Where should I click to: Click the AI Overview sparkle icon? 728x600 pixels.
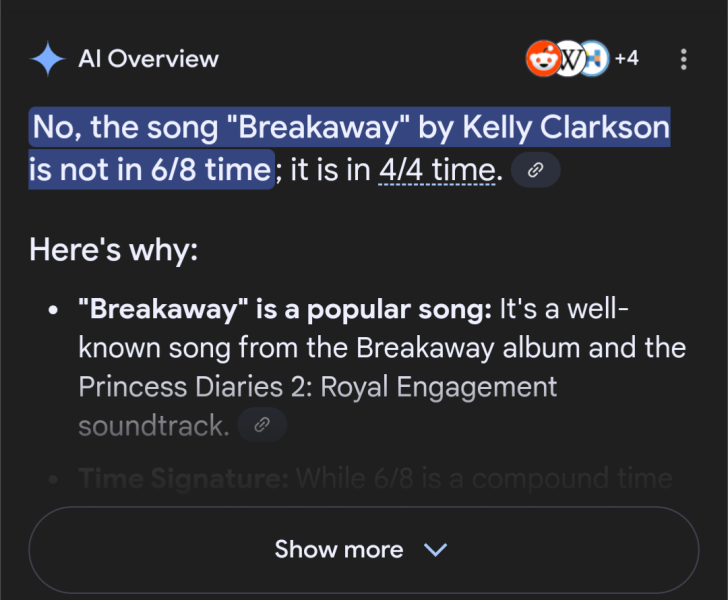point(48,59)
